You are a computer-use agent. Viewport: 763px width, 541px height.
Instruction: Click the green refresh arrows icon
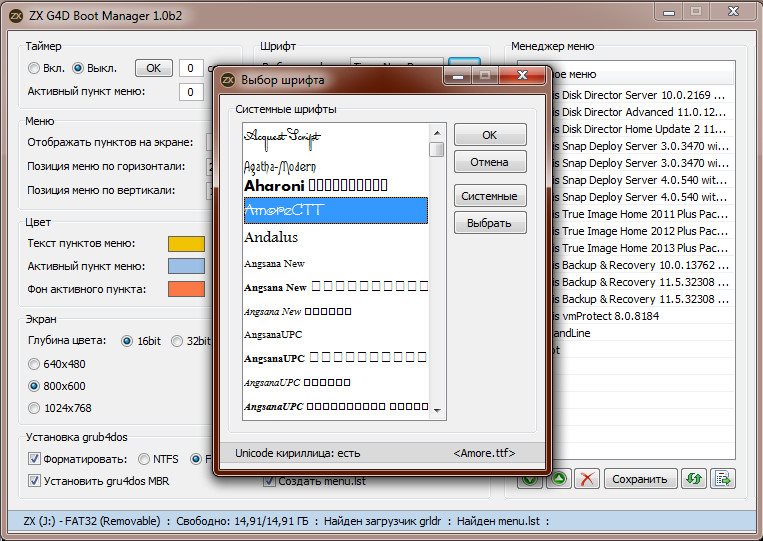point(693,479)
